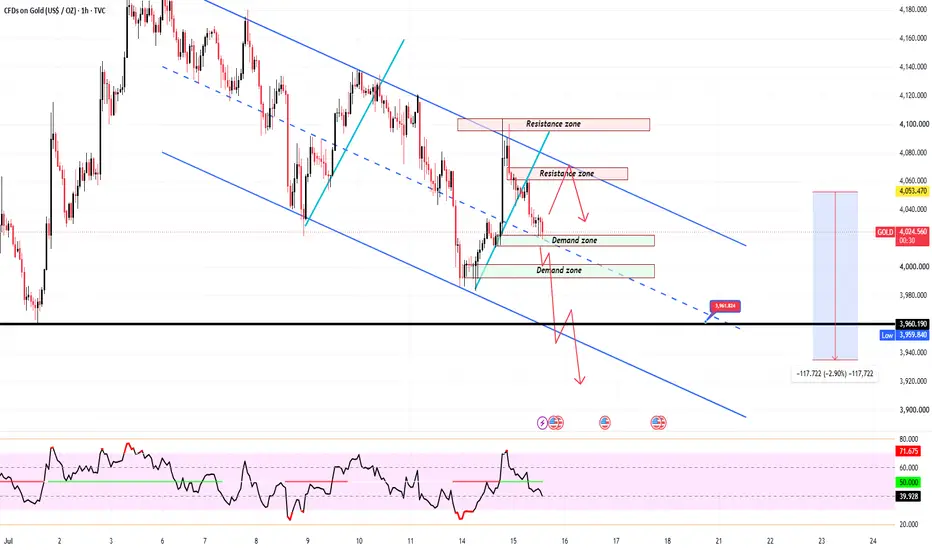This screenshot has height=550, width=932.
Task: Click the '16' date on time axis
Action: pyautogui.click(x=565, y=541)
